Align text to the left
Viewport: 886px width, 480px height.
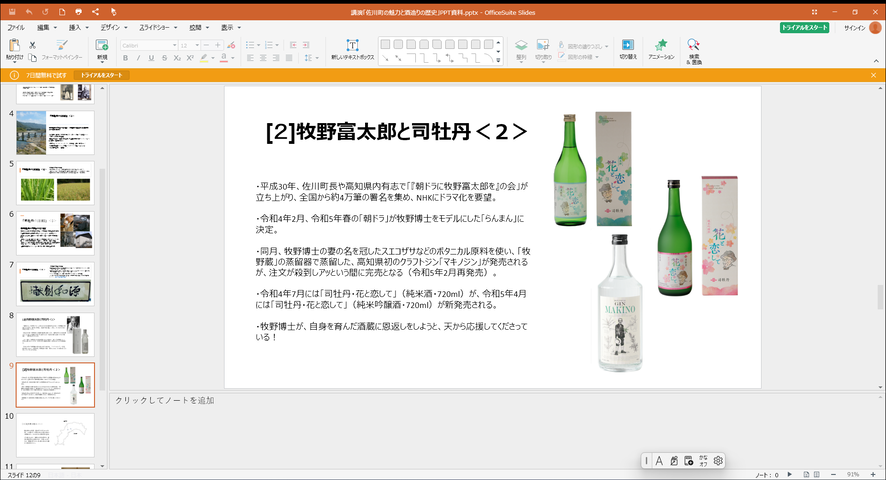point(250,58)
